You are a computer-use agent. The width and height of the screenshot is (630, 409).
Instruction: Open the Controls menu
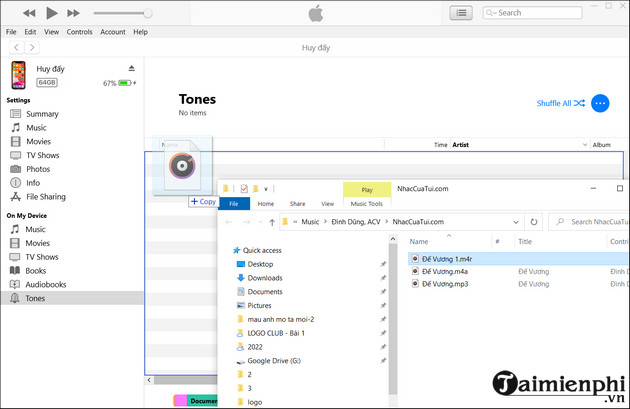pos(80,32)
